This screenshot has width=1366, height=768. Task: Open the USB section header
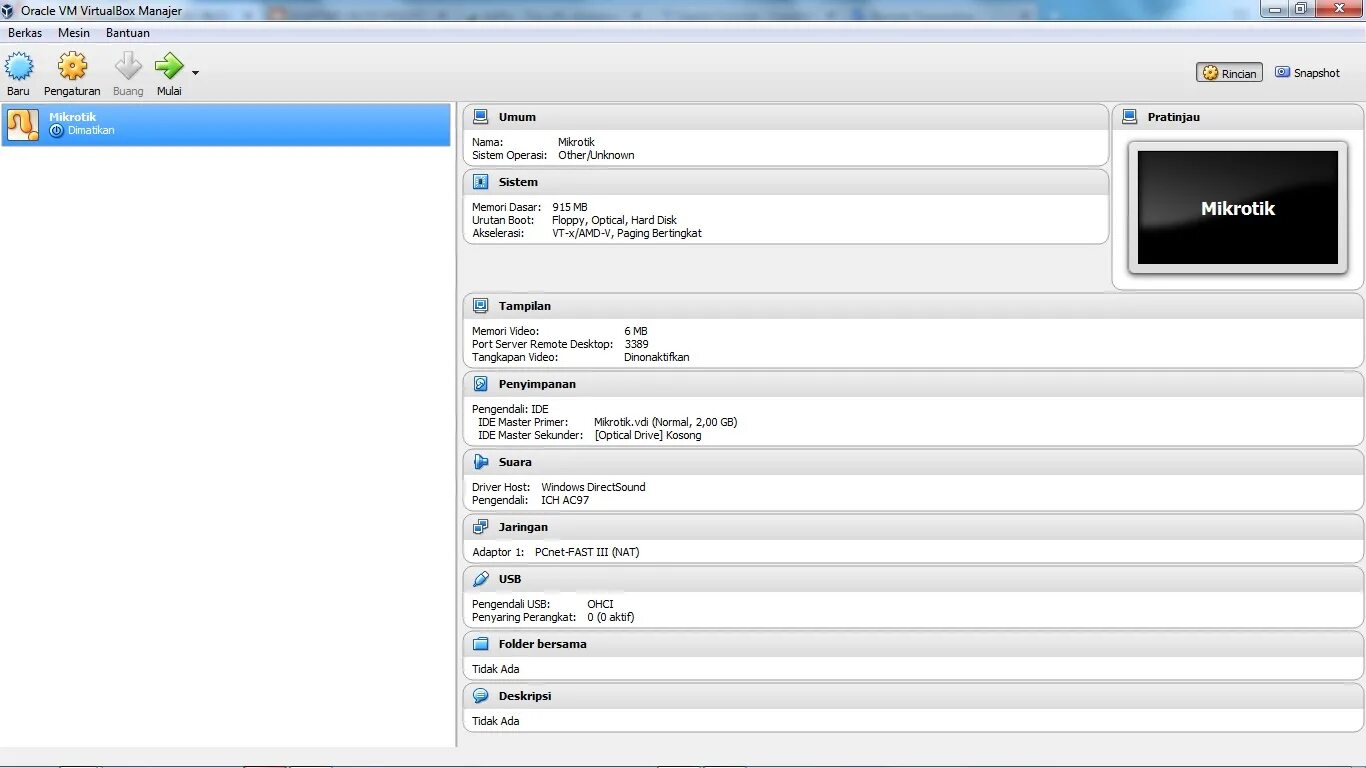pyautogui.click(x=914, y=579)
